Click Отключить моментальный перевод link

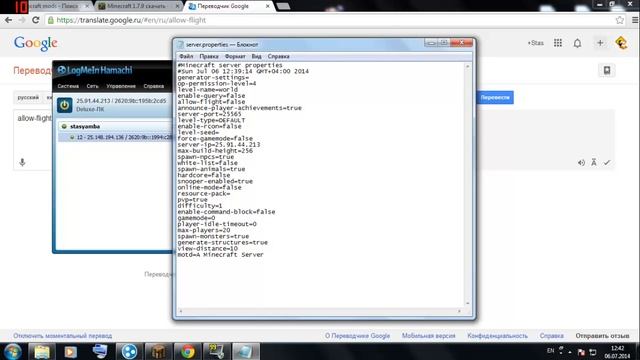click(x=62, y=336)
